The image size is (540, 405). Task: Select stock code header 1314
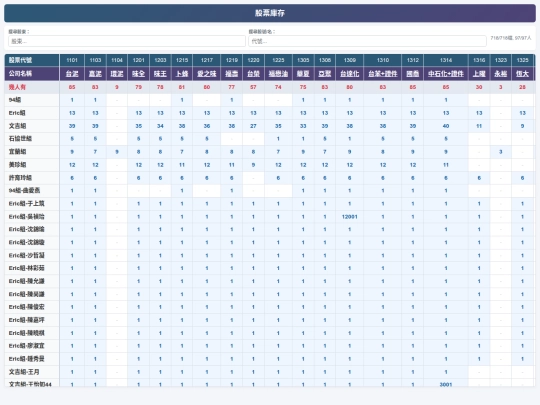pyautogui.click(x=446, y=60)
